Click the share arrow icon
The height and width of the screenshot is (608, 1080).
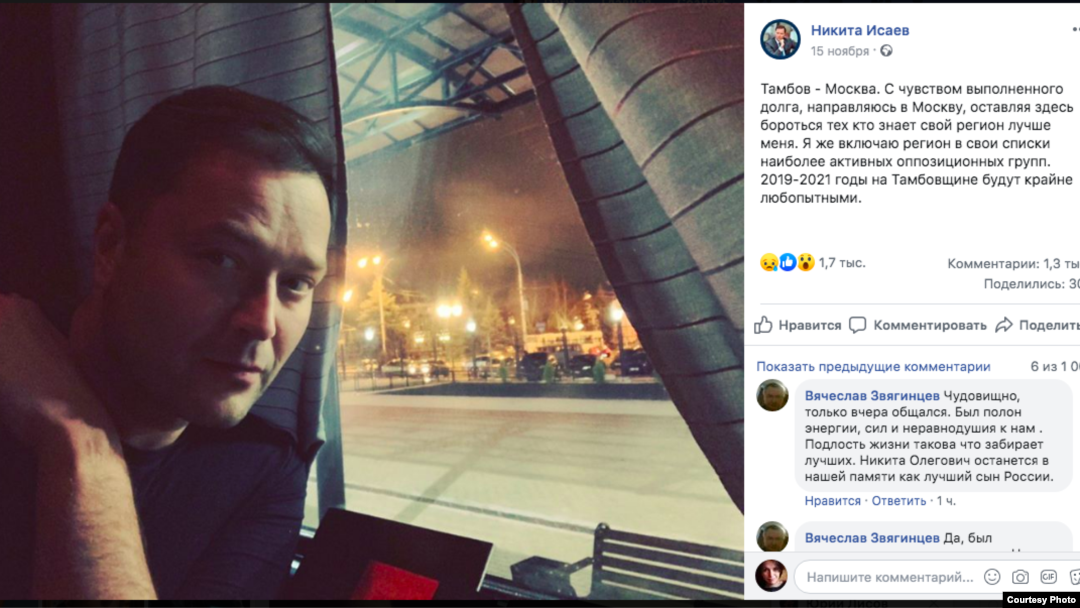coord(1003,325)
